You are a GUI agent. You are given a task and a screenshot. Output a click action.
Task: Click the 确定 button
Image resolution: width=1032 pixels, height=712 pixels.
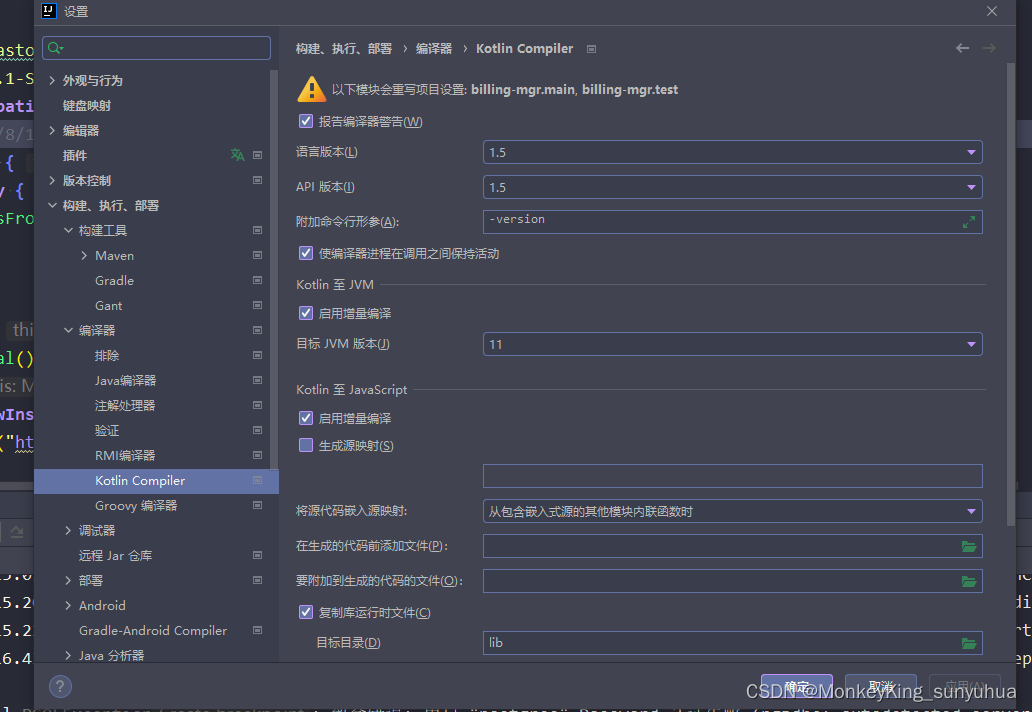(x=796, y=687)
